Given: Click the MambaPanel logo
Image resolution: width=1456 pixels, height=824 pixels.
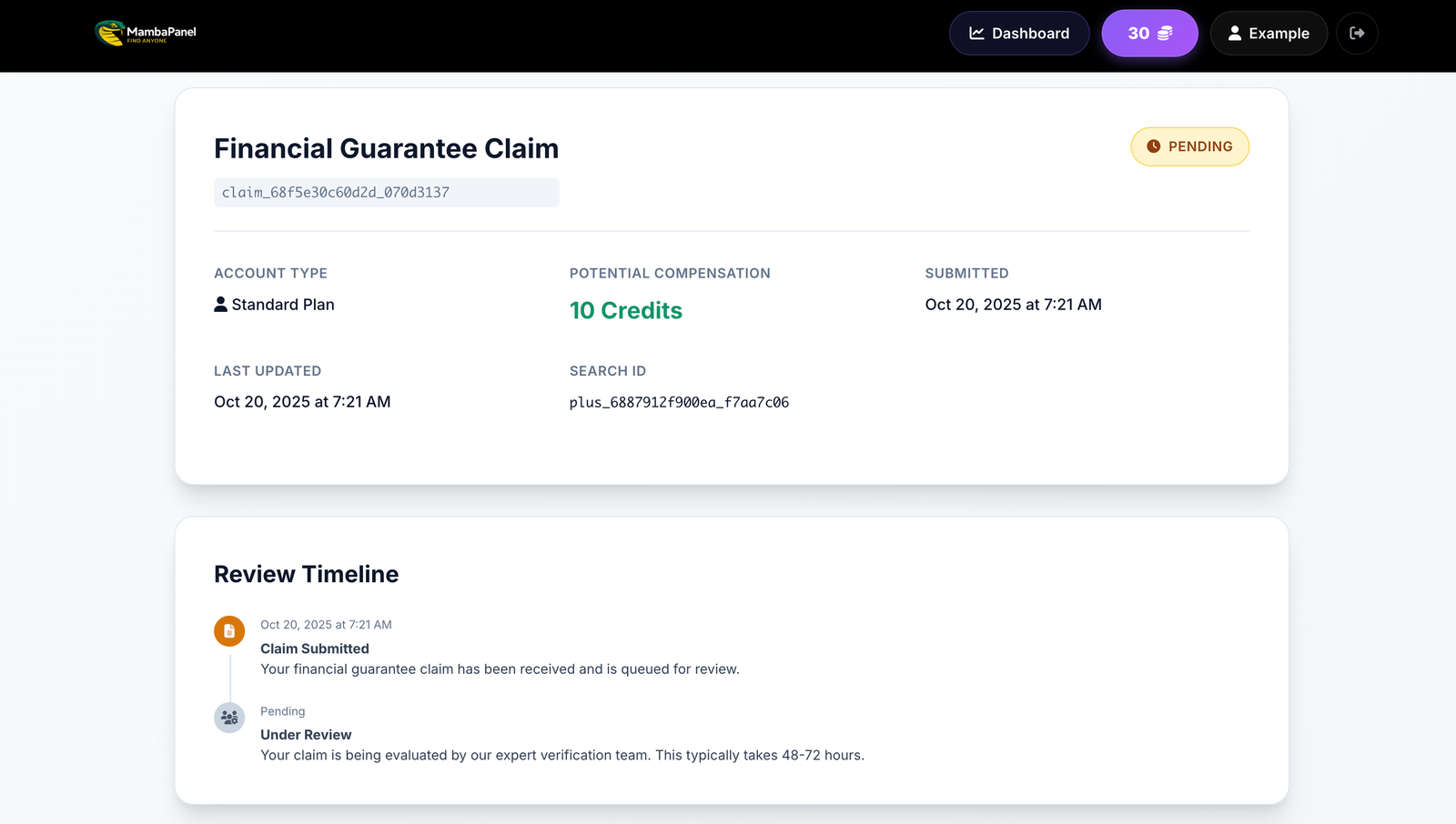Looking at the screenshot, I should 144,33.
